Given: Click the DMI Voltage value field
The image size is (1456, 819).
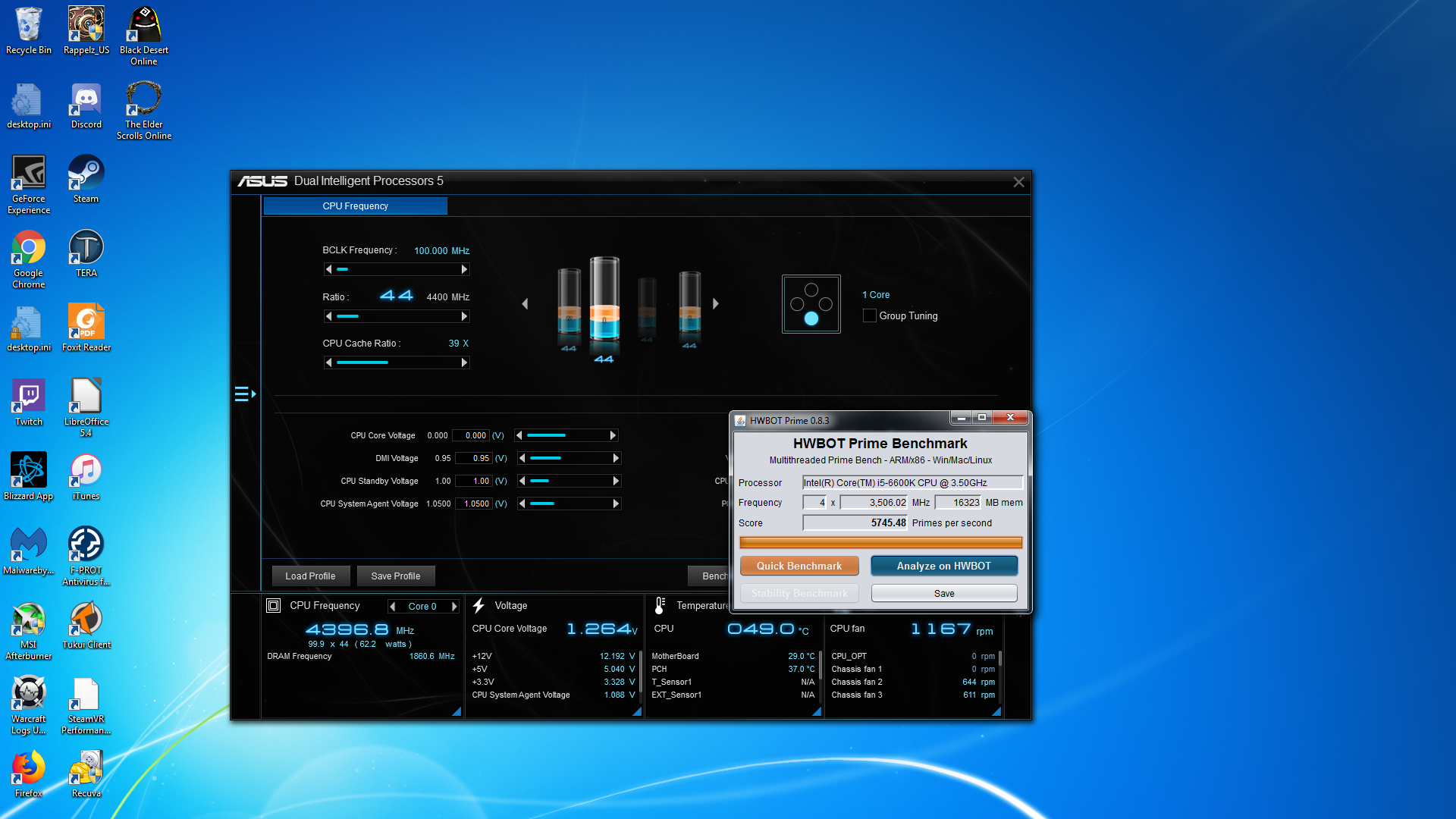Looking at the screenshot, I should click(474, 458).
